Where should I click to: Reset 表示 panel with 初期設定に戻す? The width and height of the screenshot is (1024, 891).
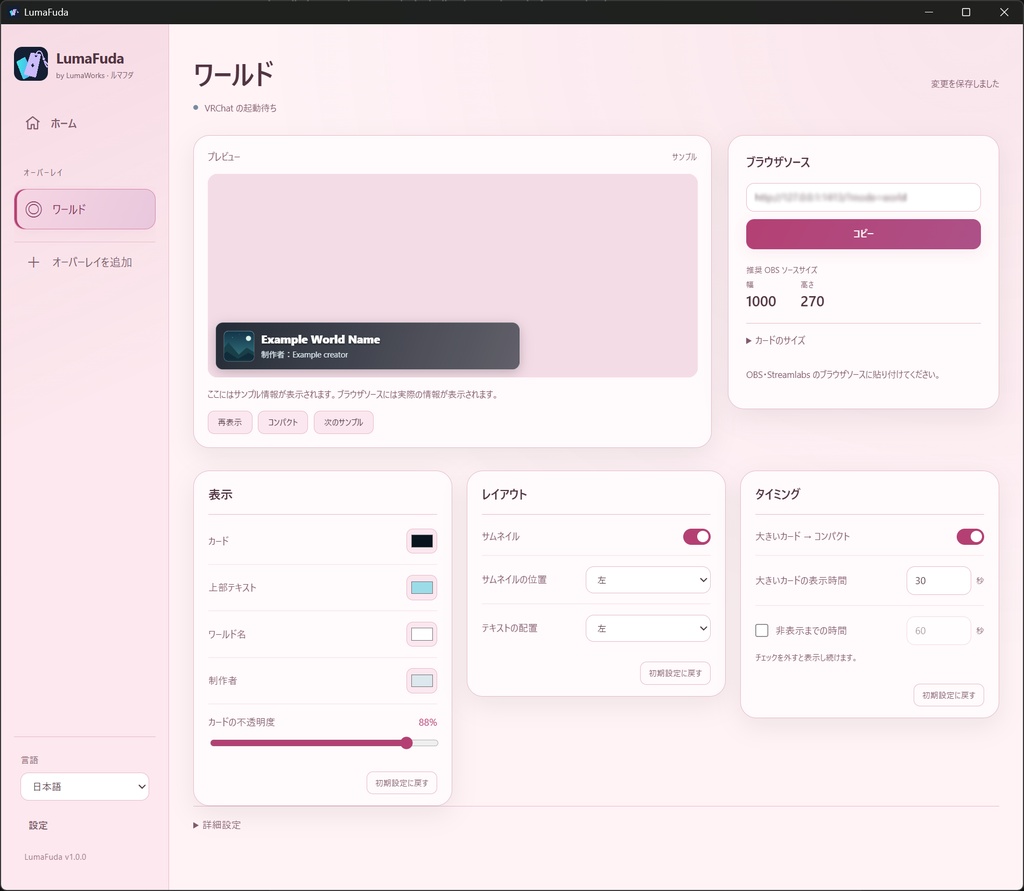click(402, 783)
